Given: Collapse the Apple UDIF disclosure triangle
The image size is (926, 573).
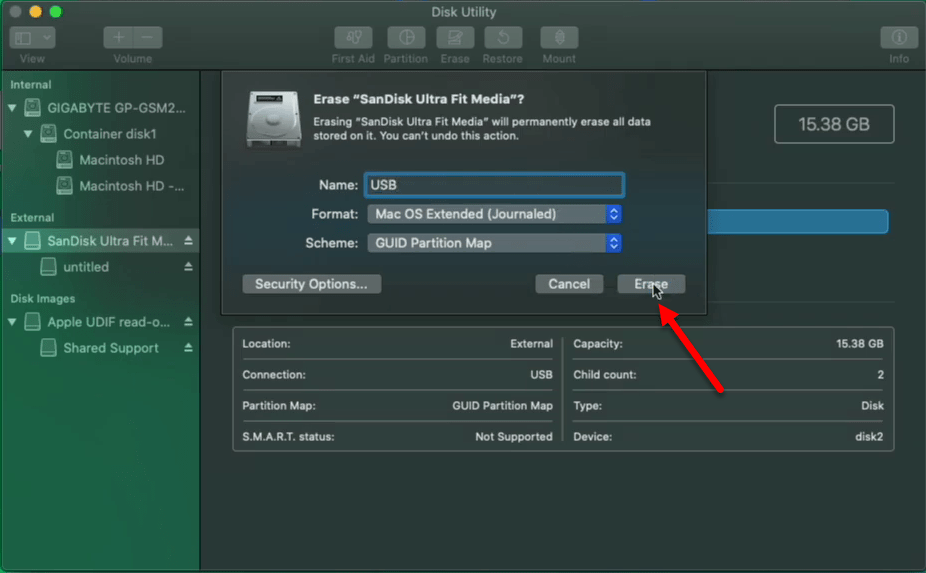Looking at the screenshot, I should coord(12,323).
